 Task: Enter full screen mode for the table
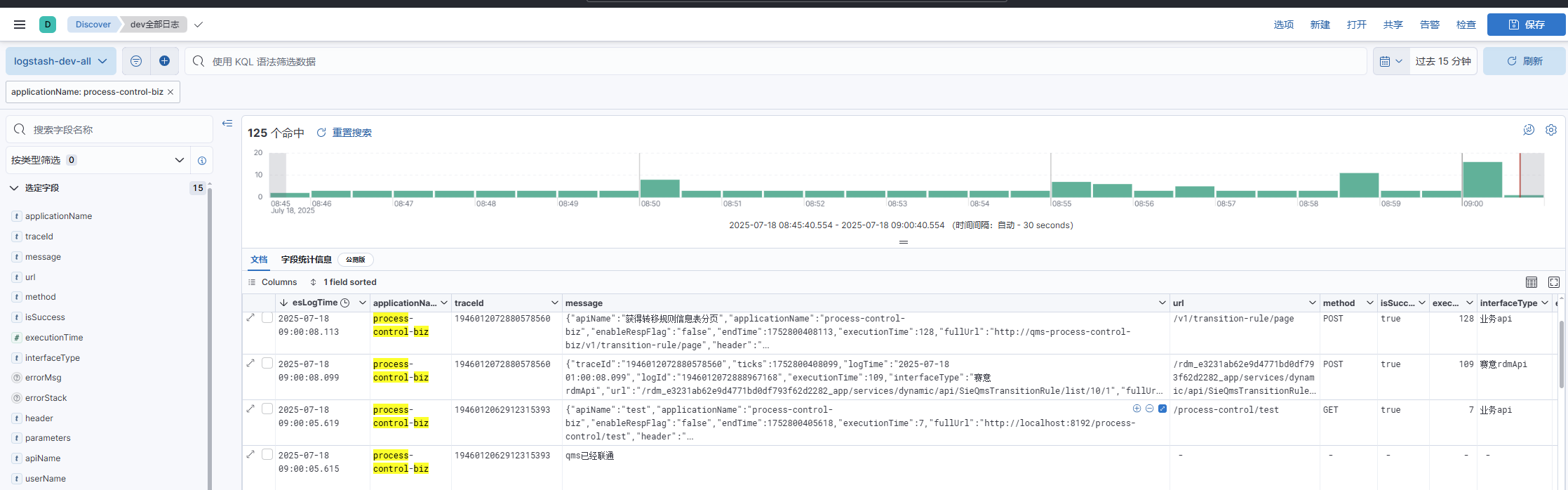click(x=1554, y=282)
